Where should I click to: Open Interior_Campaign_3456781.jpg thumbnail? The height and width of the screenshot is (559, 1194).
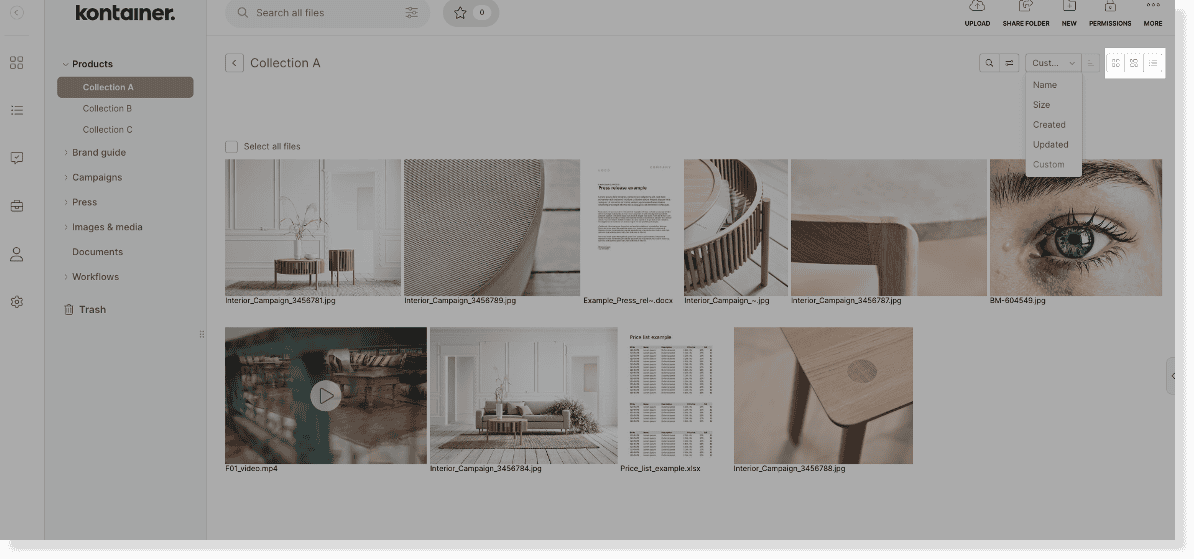[313, 227]
